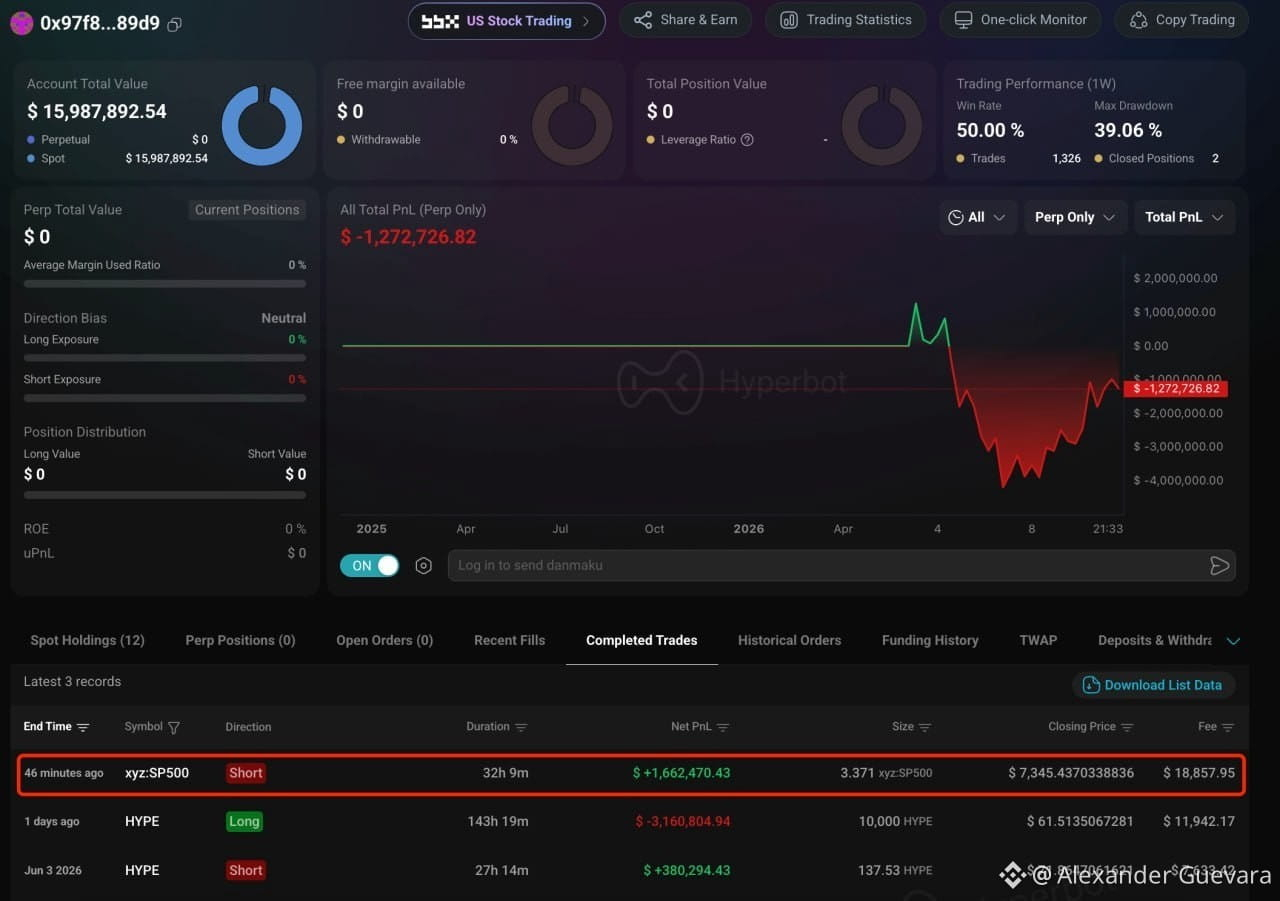Click Short badge on Jun 3 2026 row

click(x=246, y=870)
